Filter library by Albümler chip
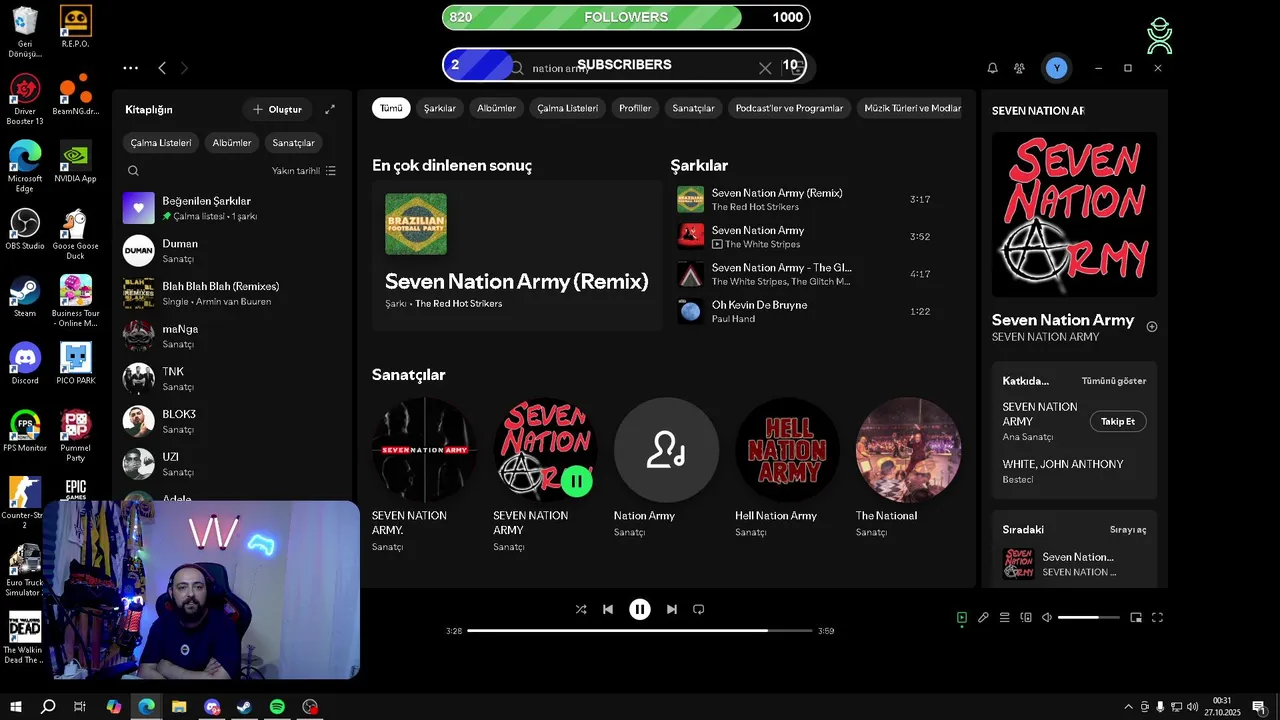1280x720 pixels. tap(232, 143)
